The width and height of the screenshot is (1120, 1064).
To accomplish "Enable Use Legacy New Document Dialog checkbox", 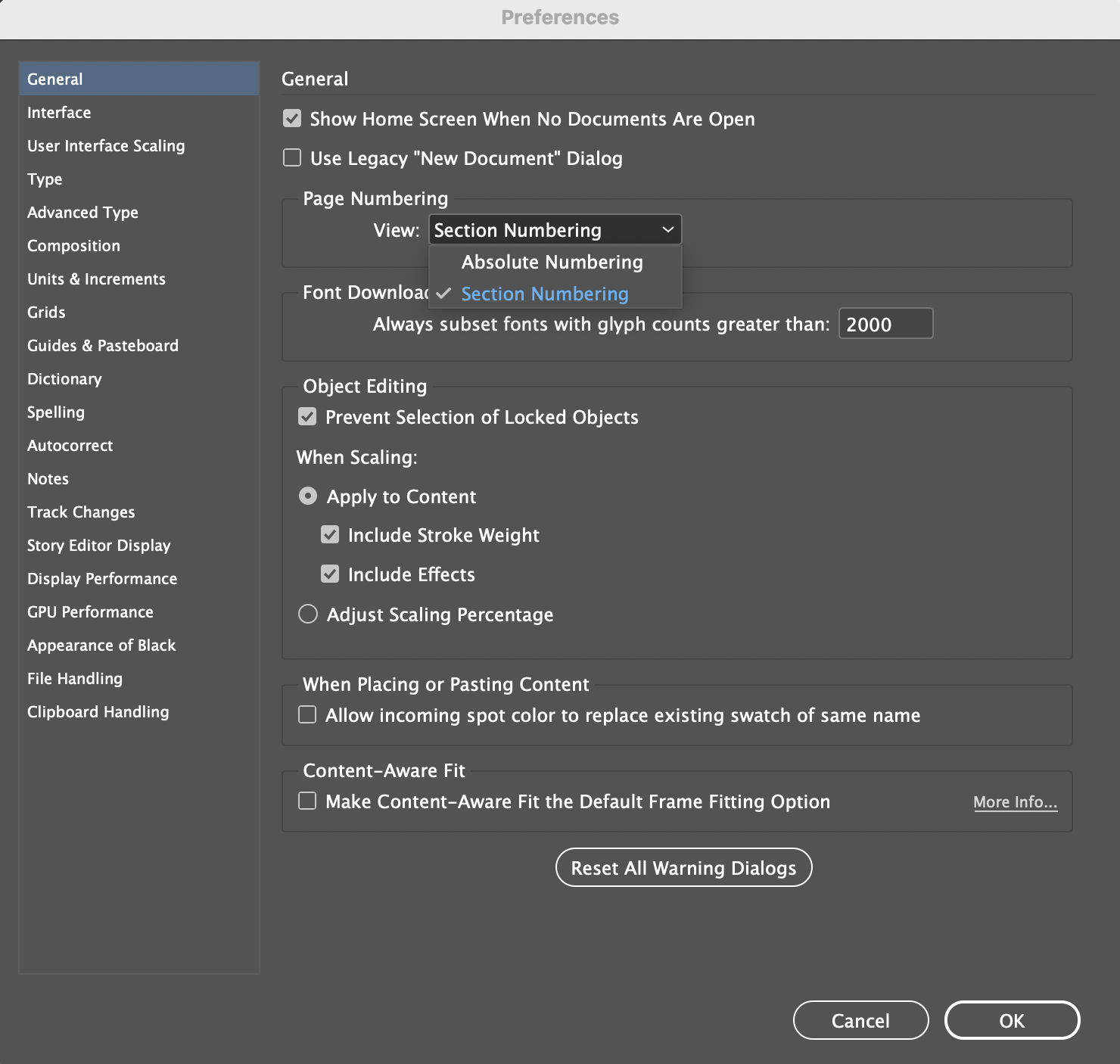I will click(x=292, y=158).
